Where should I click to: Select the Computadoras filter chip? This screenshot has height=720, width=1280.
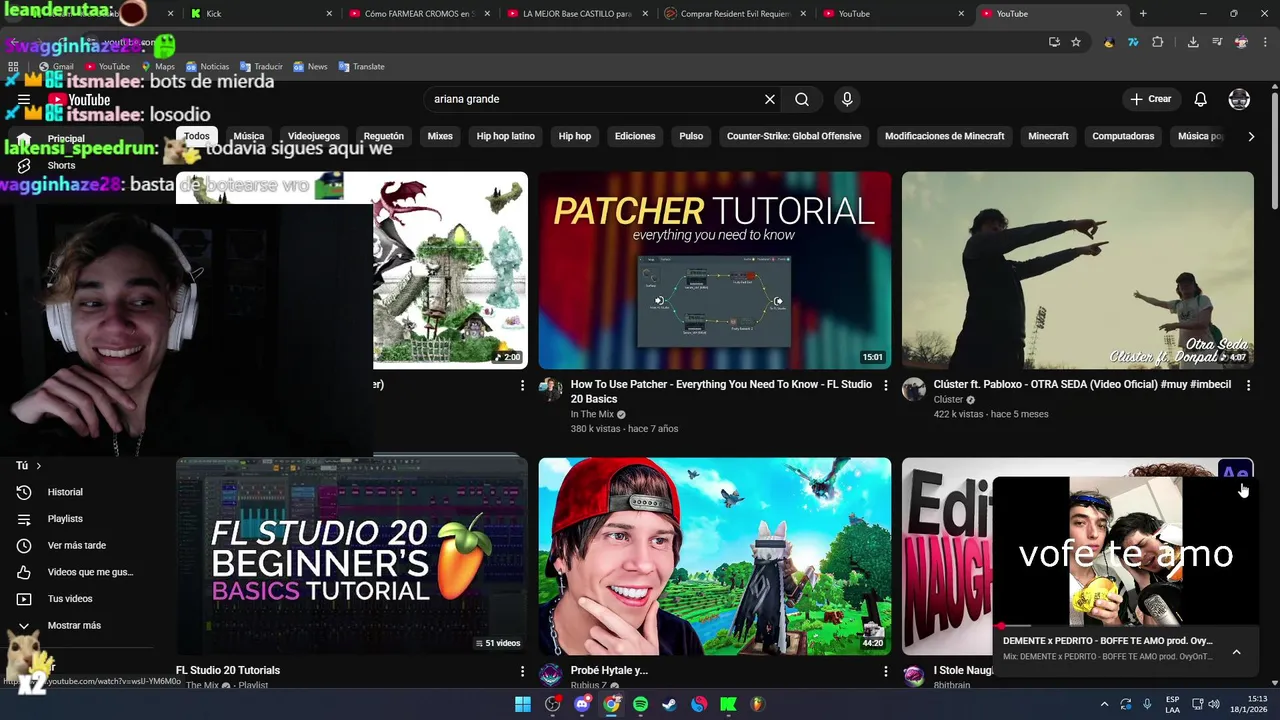(x=1123, y=136)
